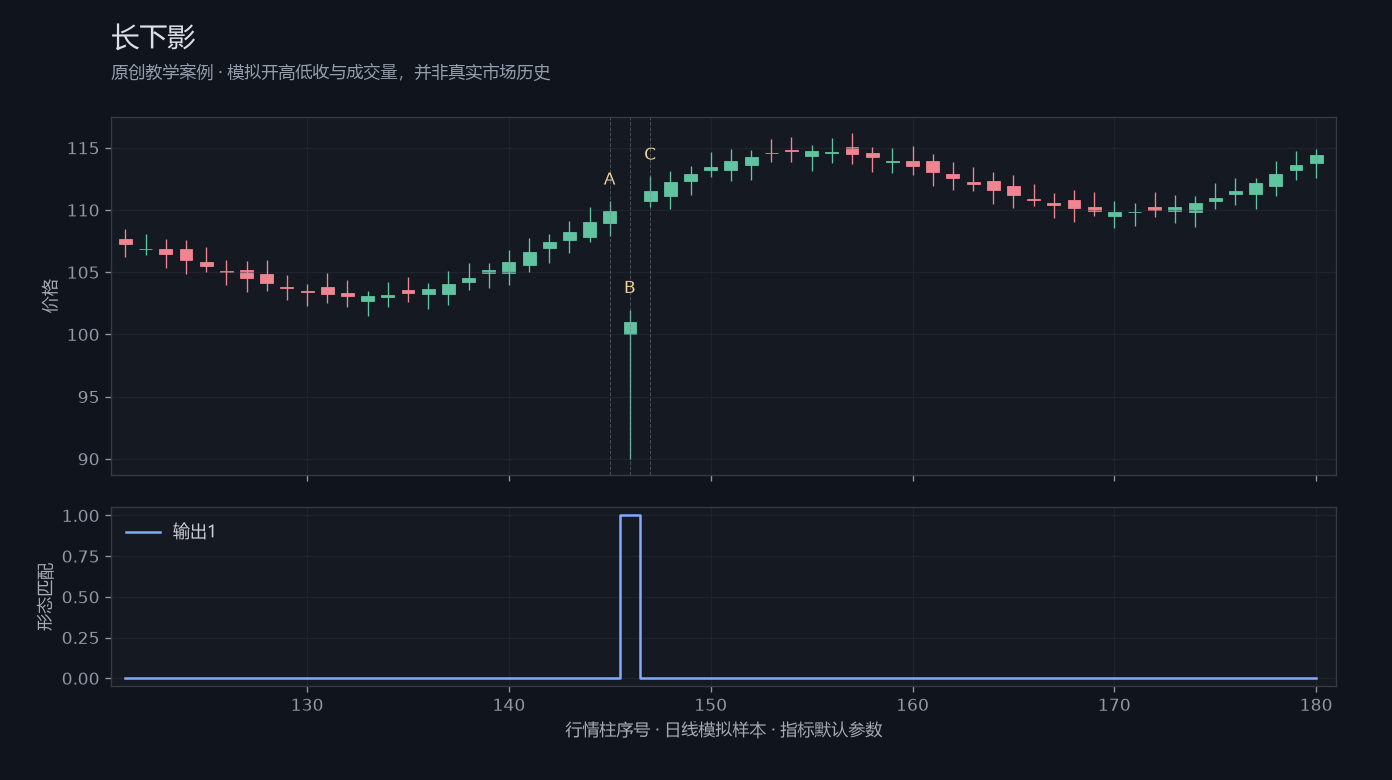Click the price axis tick "95"
1392x780 pixels.
(x=89, y=398)
